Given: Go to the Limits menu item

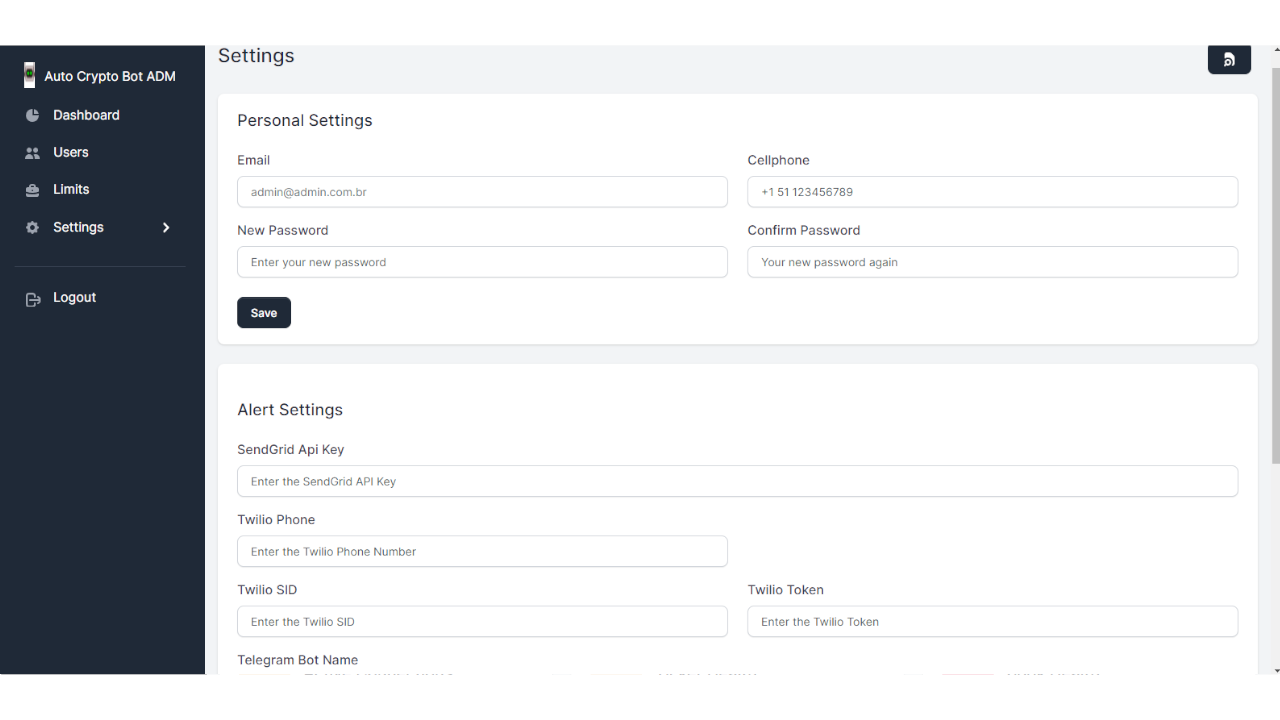Looking at the screenshot, I should point(71,190).
